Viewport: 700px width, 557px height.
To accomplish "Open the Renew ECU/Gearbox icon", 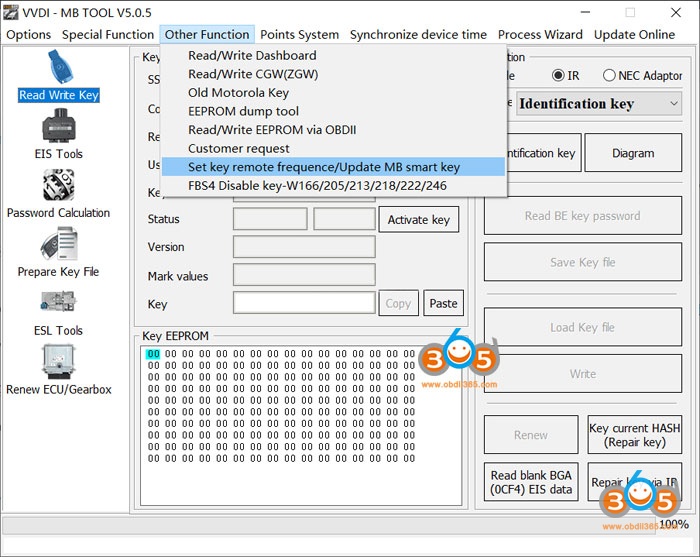I will (x=58, y=370).
